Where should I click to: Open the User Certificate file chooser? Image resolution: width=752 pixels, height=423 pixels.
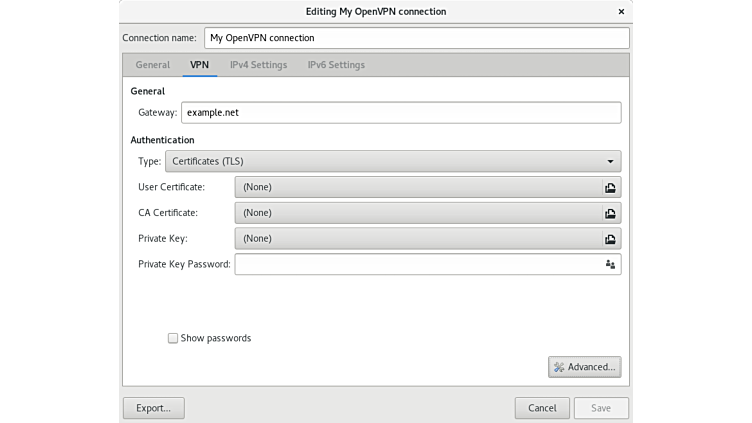pos(417,187)
